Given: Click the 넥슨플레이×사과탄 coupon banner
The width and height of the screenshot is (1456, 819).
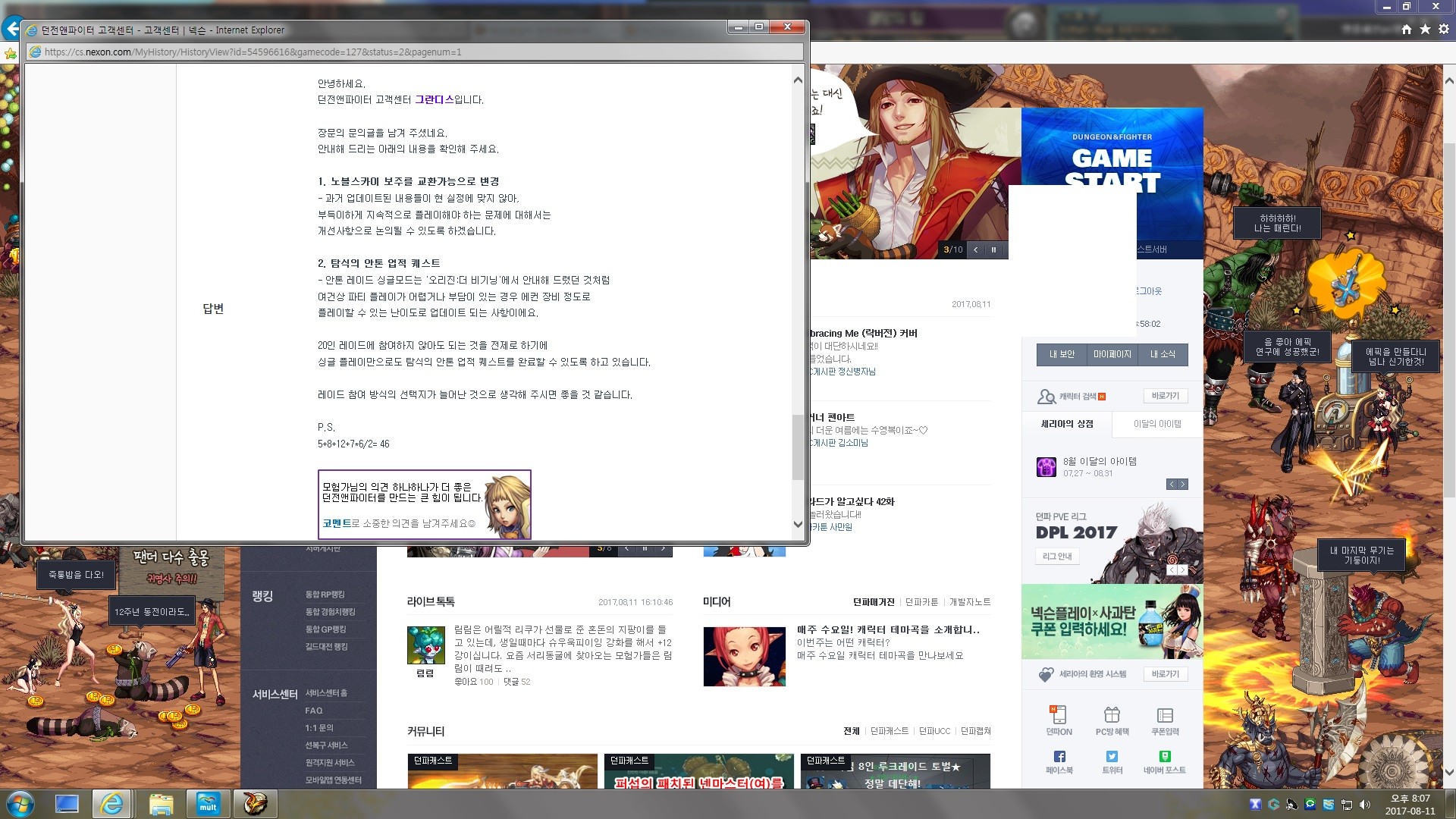Looking at the screenshot, I should click(x=1112, y=621).
